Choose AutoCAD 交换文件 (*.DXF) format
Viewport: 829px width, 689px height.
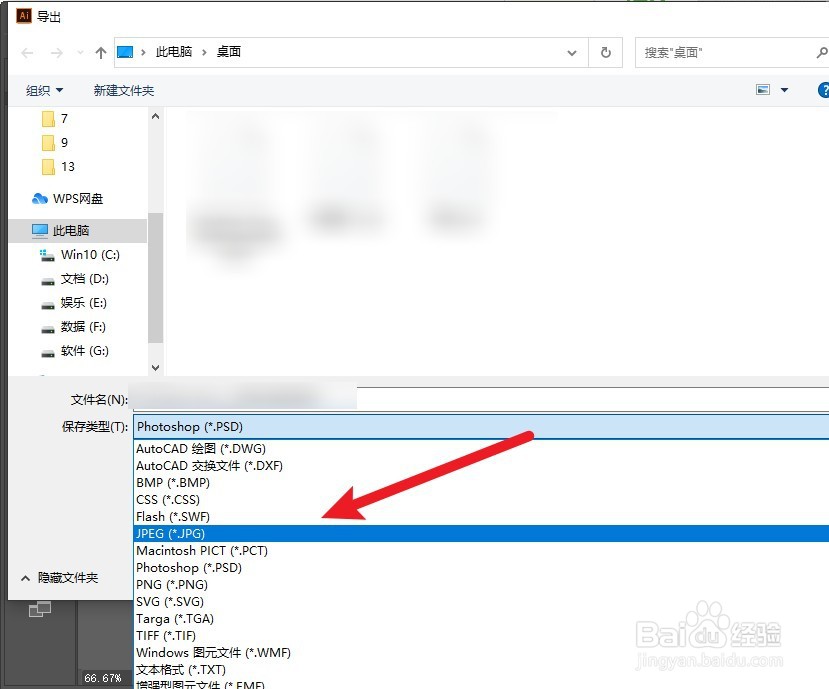pyautogui.click(x=482, y=466)
